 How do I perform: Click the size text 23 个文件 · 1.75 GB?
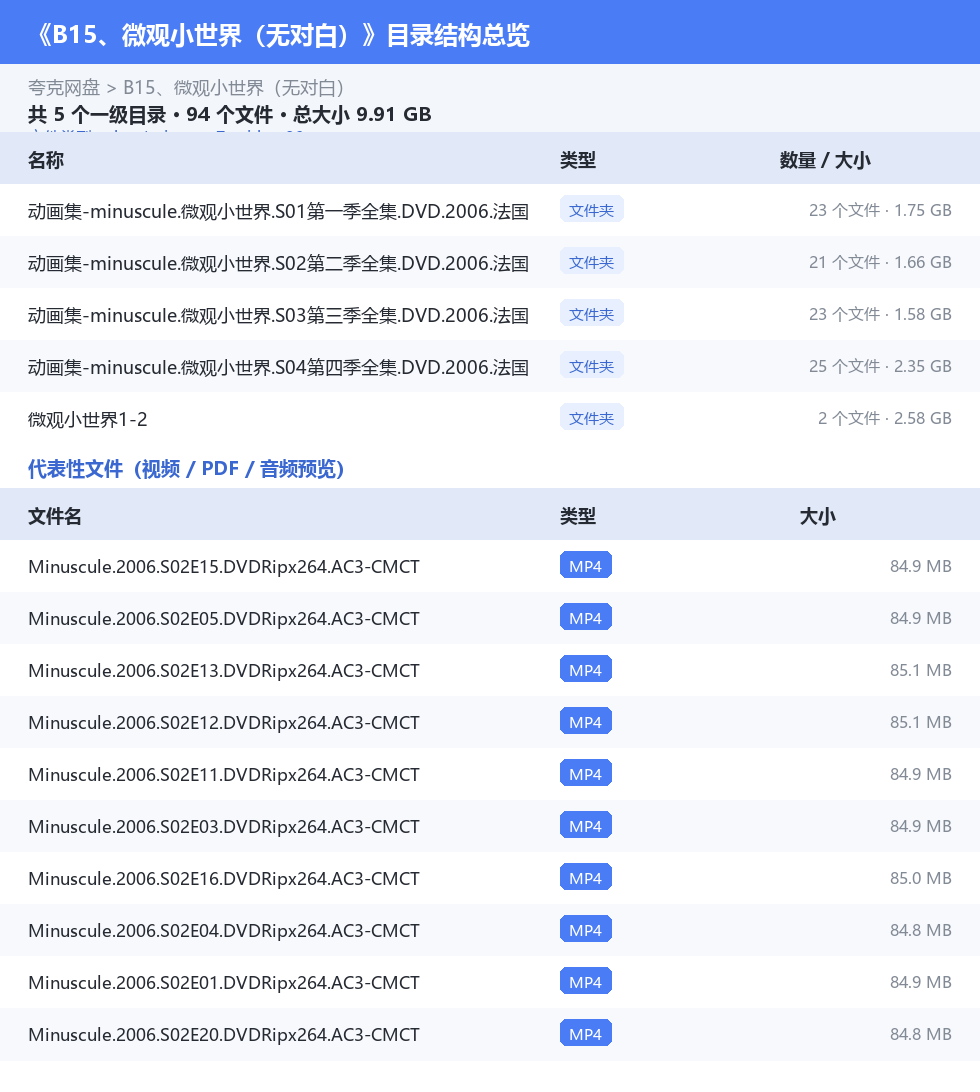(x=880, y=210)
